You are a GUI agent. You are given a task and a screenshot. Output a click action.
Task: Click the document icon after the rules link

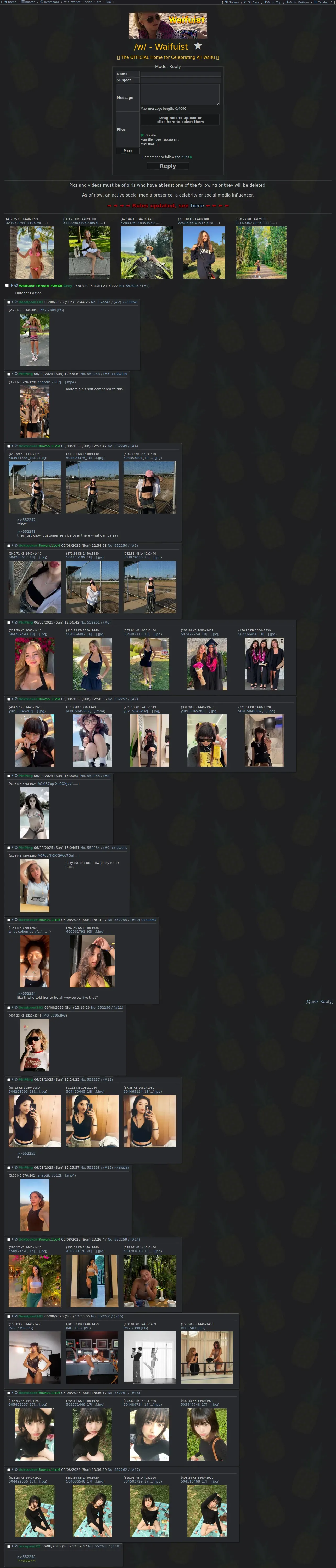click(x=191, y=157)
